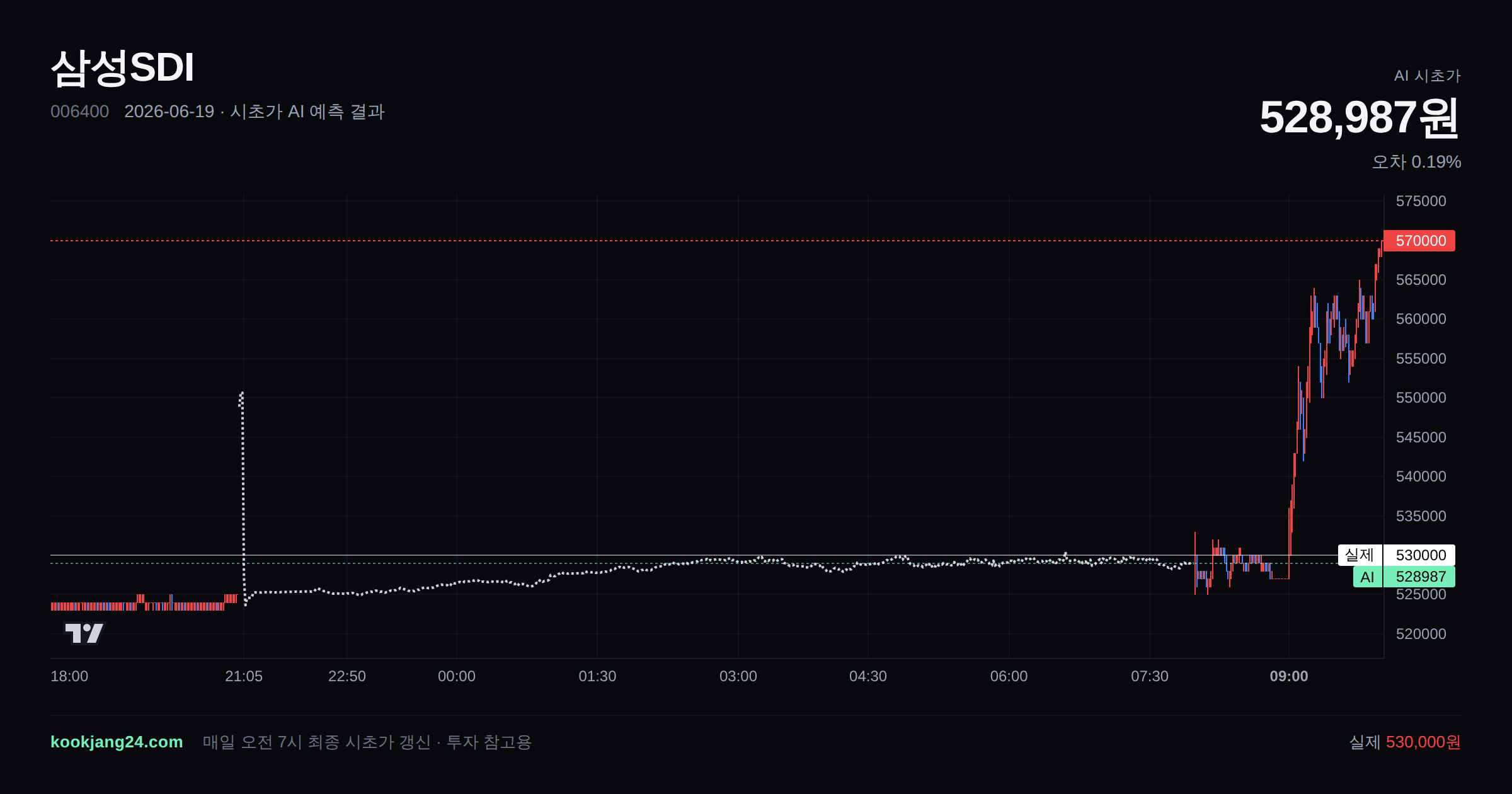The image size is (1512, 794).
Task: Click the 540000 price axis value
Action: 1421,476
